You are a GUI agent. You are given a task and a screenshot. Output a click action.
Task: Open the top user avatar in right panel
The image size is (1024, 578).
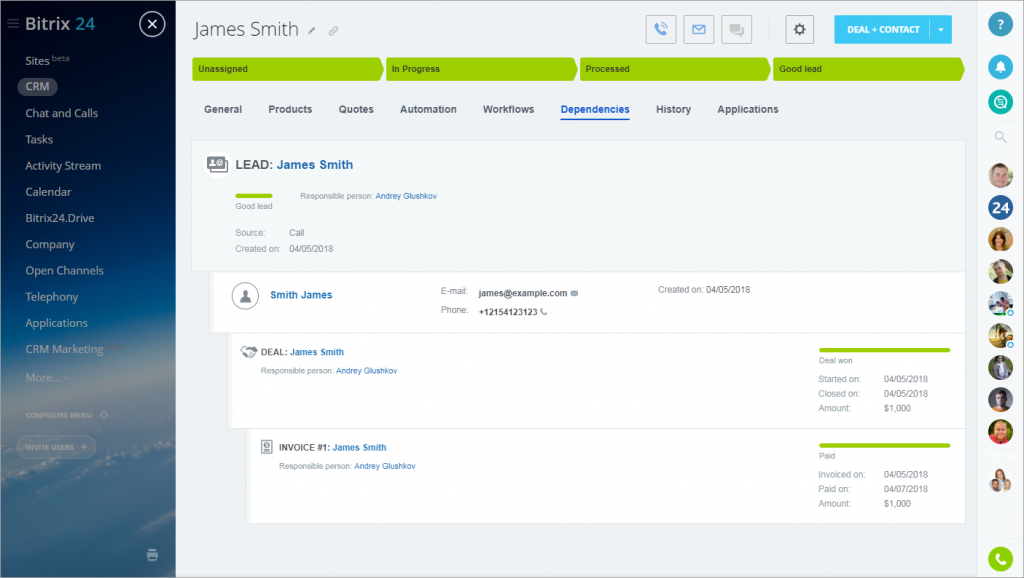pyautogui.click(x=1000, y=175)
